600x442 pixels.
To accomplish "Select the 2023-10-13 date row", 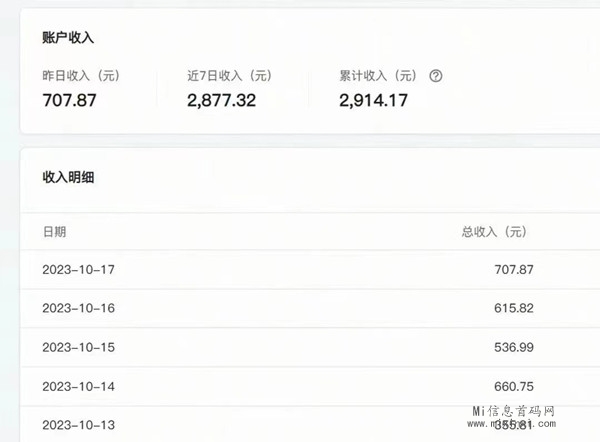I will click(79, 425).
